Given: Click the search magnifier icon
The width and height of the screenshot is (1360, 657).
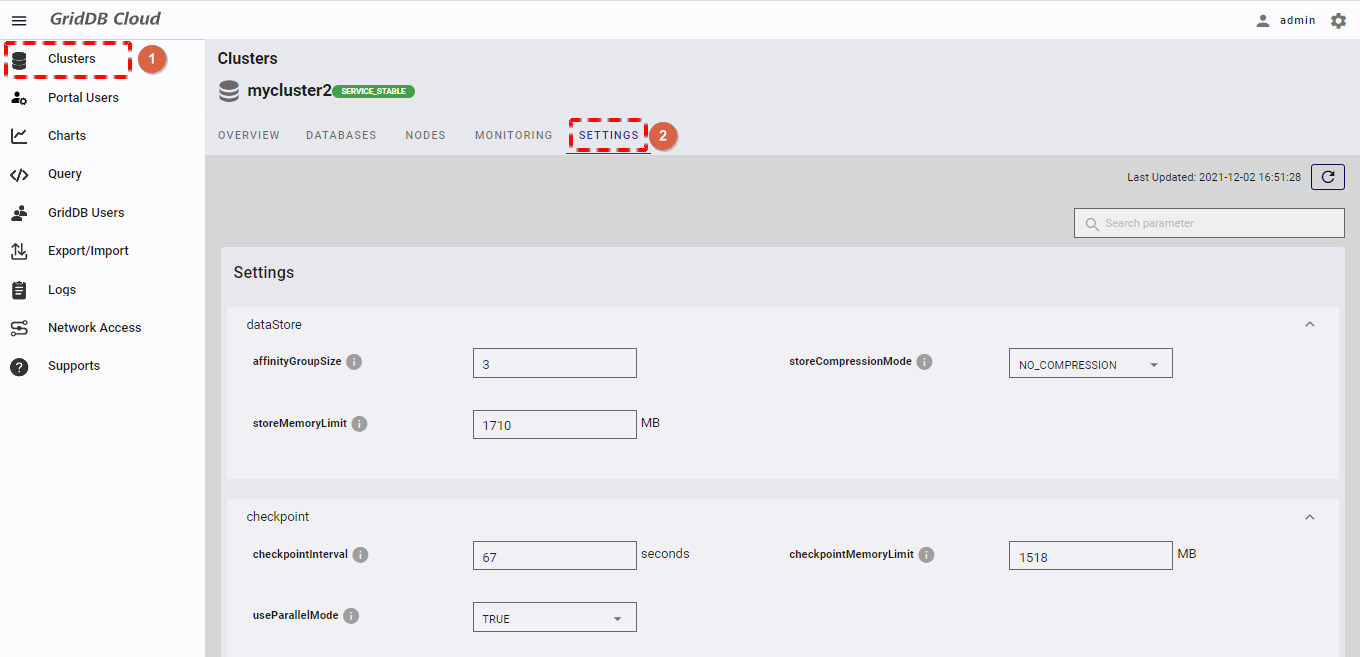Looking at the screenshot, I should pos(1091,224).
